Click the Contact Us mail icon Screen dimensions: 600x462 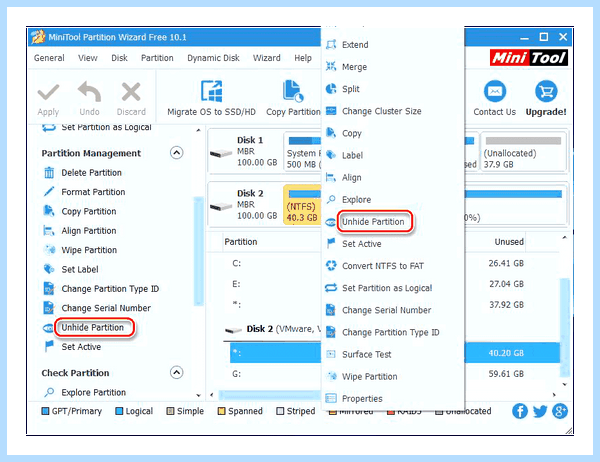pos(495,91)
